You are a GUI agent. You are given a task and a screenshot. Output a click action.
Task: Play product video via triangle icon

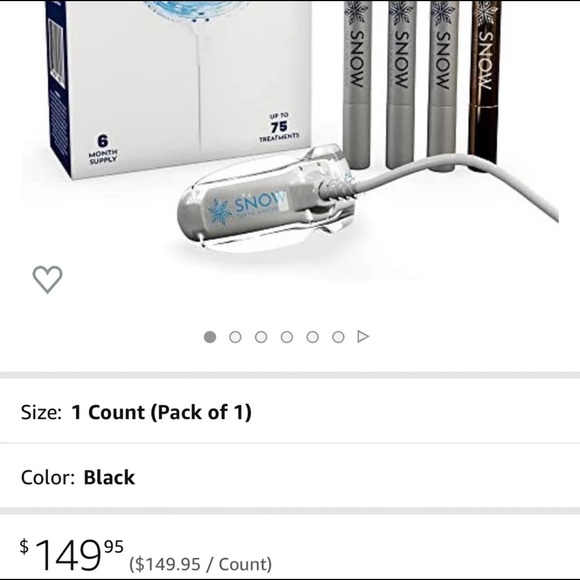(363, 337)
